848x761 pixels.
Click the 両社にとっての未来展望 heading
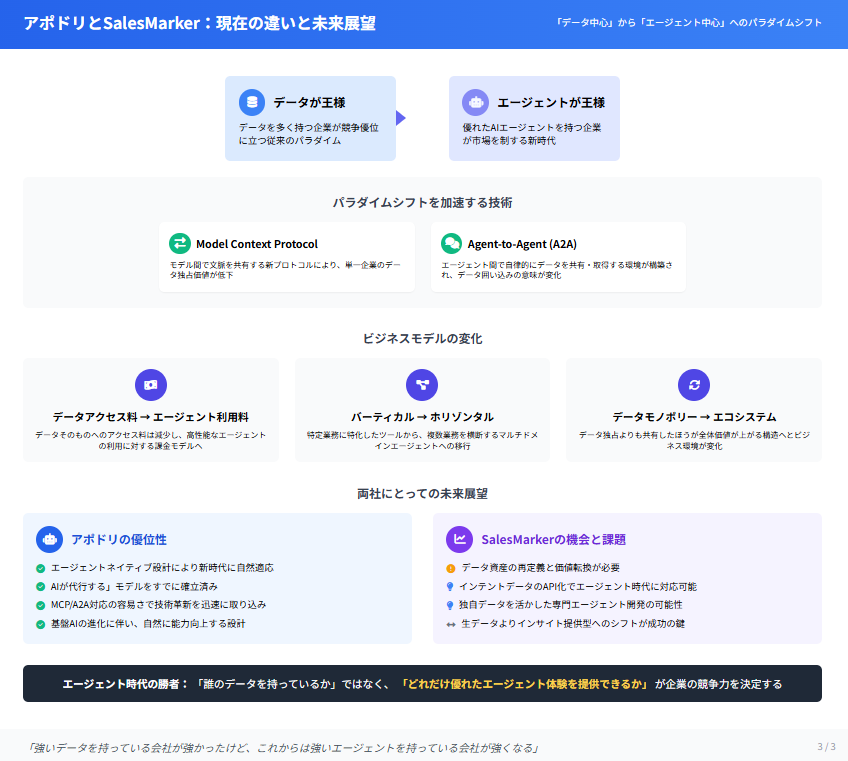click(x=422, y=494)
